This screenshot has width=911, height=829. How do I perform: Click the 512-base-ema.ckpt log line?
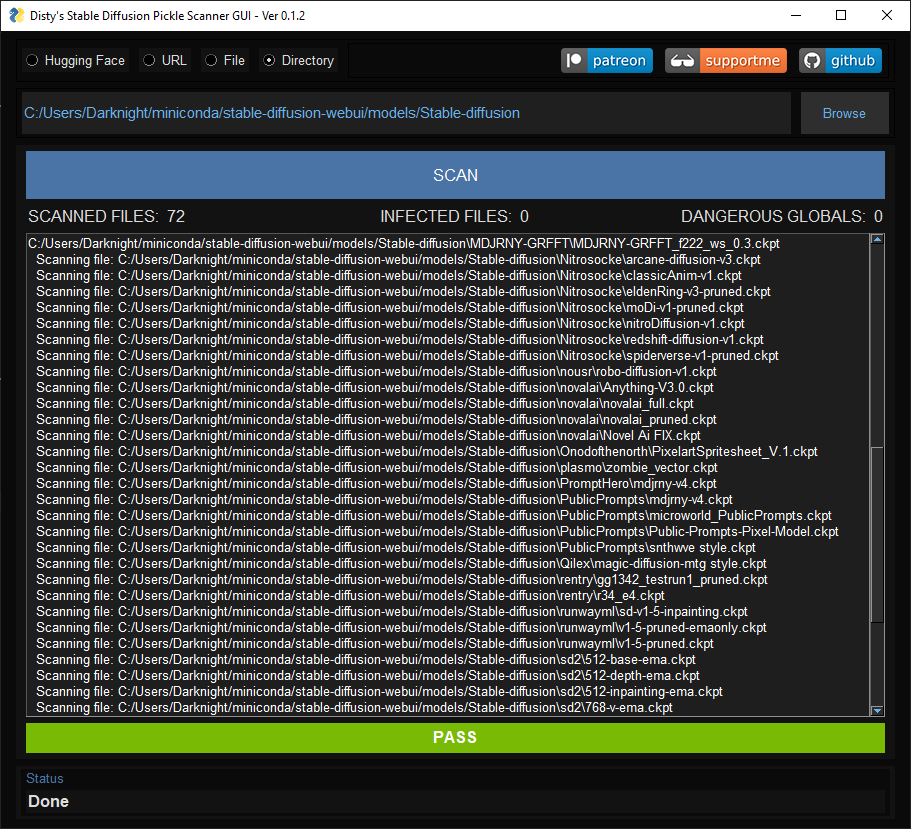point(366,659)
